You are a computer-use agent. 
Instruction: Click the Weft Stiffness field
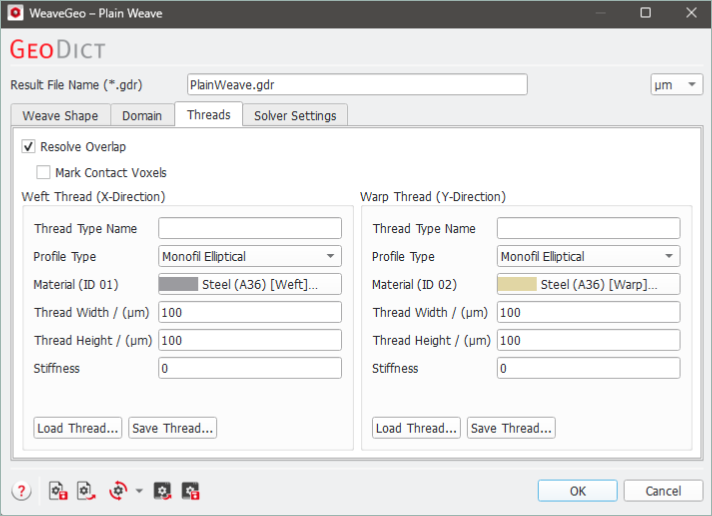coord(250,368)
